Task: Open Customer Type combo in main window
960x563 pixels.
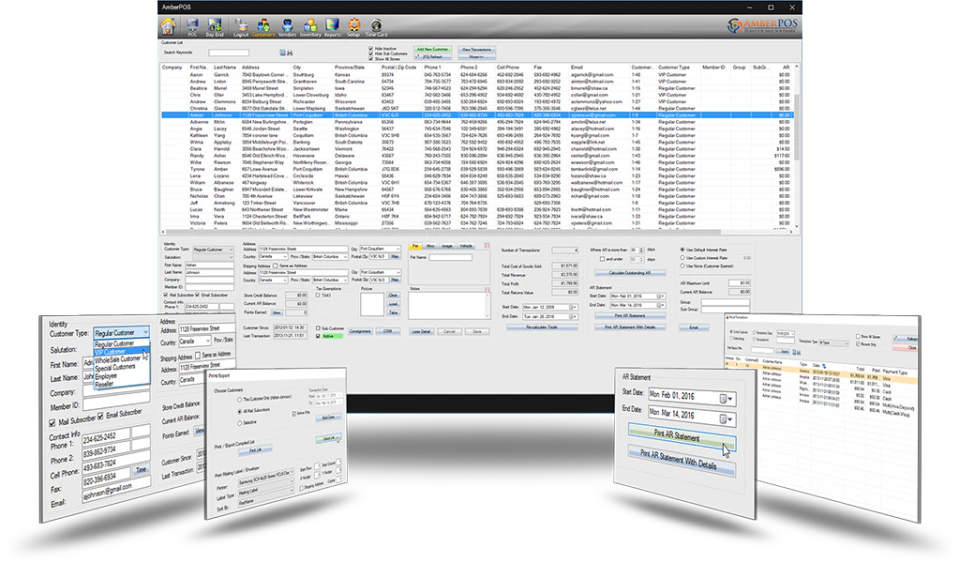Action: tap(212, 250)
